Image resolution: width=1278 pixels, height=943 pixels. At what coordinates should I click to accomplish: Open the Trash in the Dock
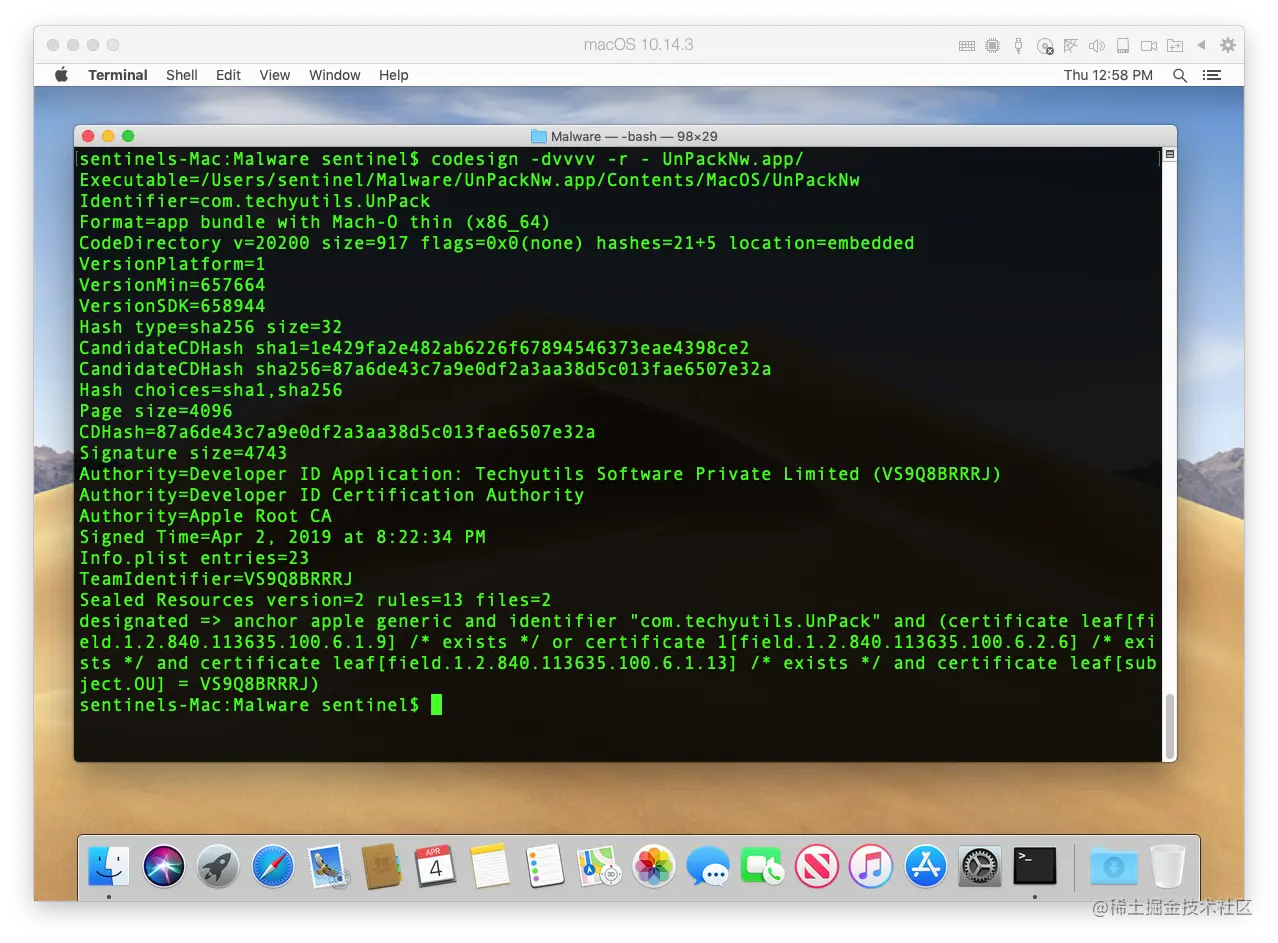pos(1168,866)
